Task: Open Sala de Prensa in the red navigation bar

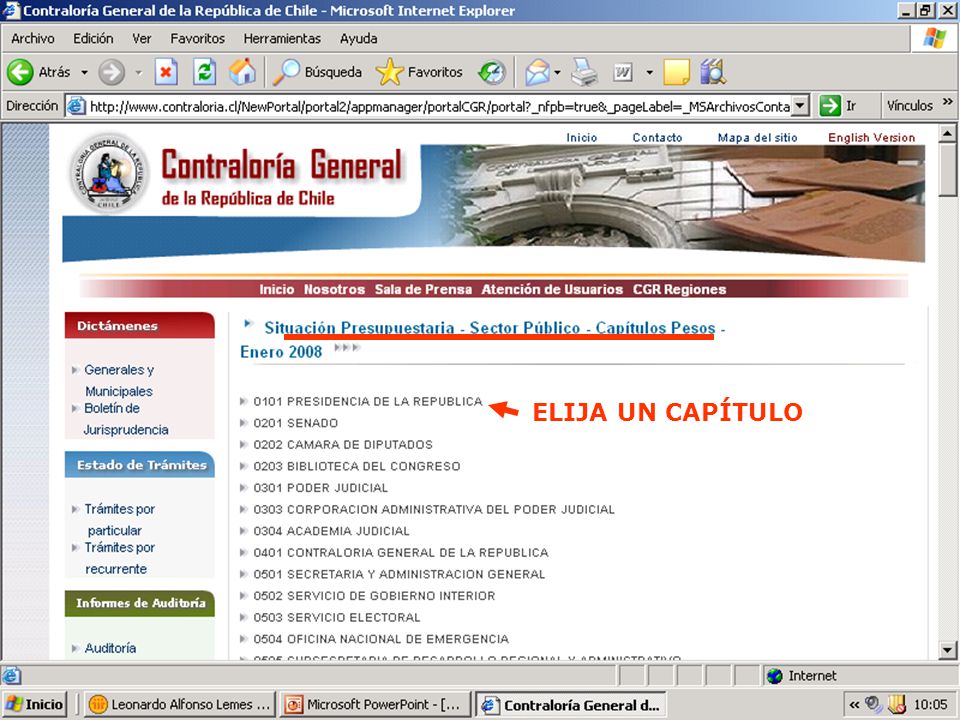Action: pyautogui.click(x=423, y=290)
